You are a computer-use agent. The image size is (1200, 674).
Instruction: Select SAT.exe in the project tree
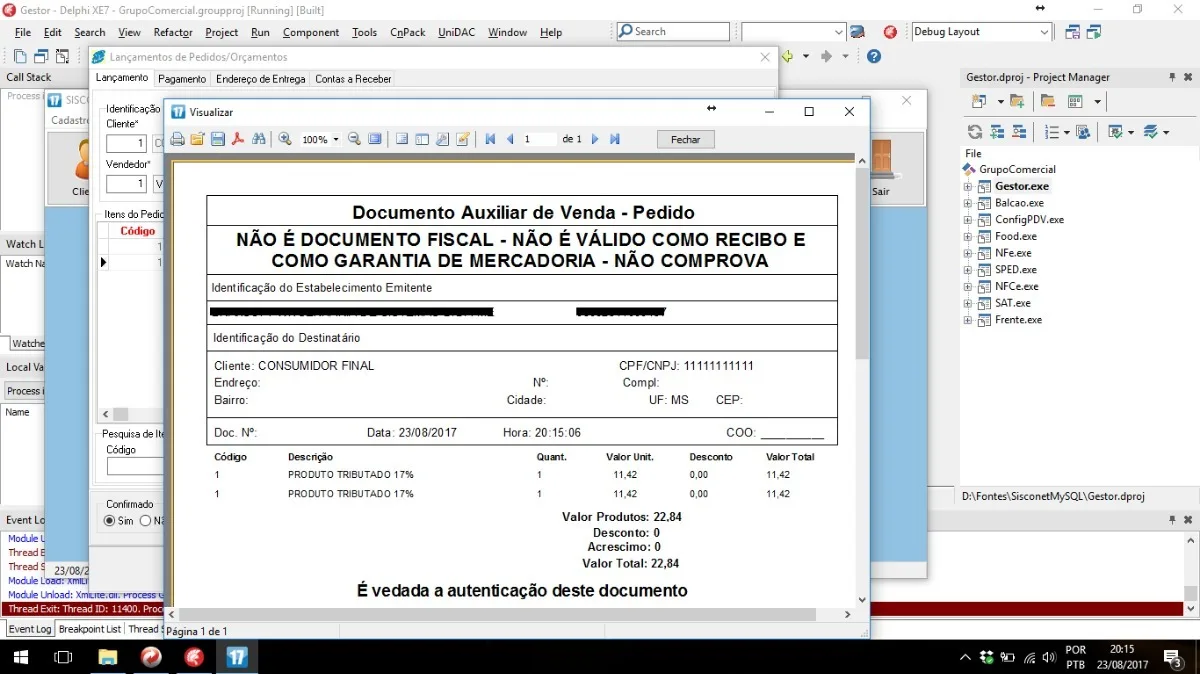click(x=1012, y=303)
